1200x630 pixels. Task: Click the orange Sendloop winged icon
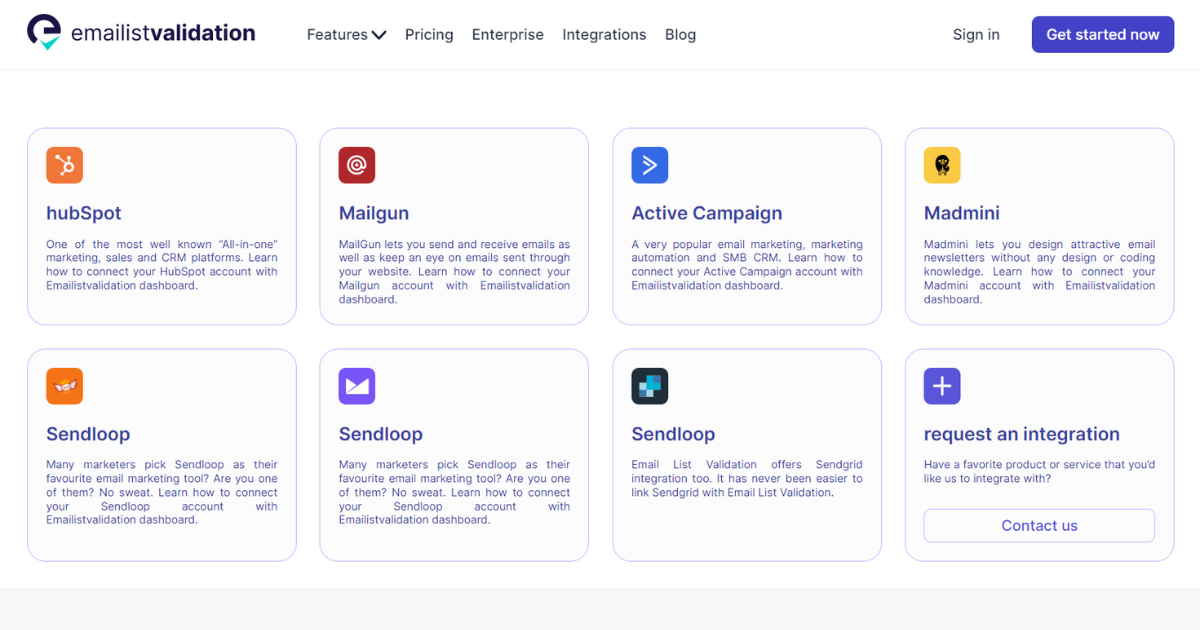point(64,386)
